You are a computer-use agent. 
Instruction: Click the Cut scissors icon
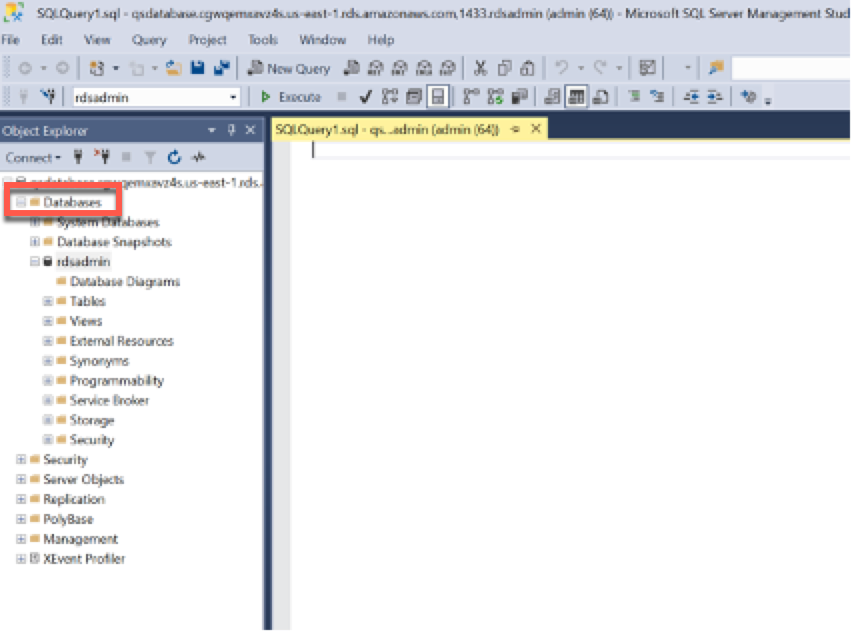480,68
